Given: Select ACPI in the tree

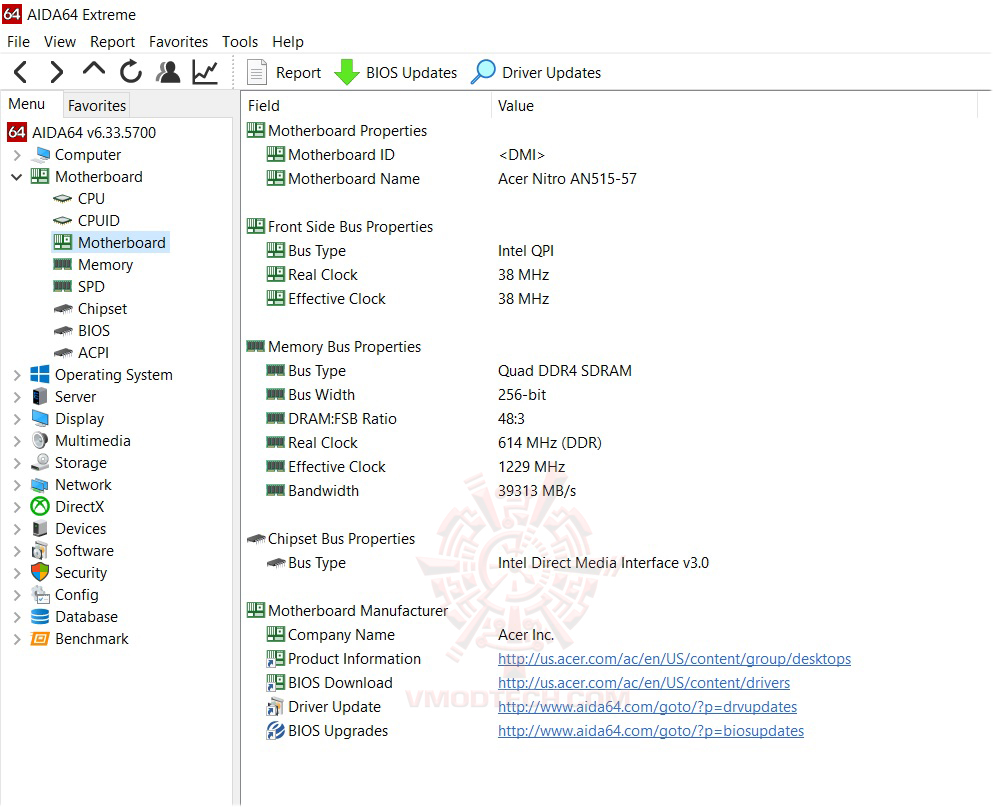Looking at the screenshot, I should 93,353.
